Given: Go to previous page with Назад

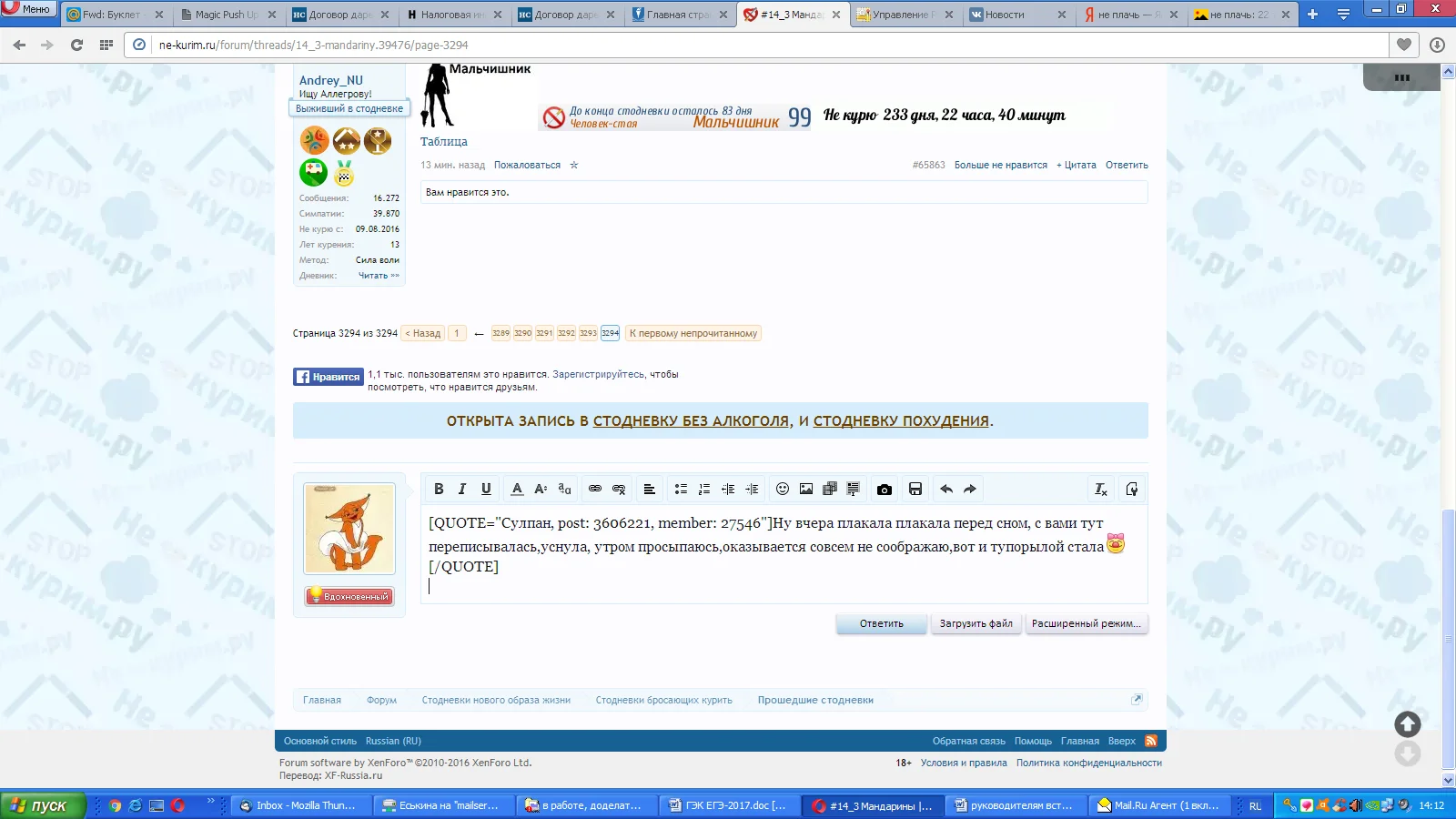Looking at the screenshot, I should [423, 333].
